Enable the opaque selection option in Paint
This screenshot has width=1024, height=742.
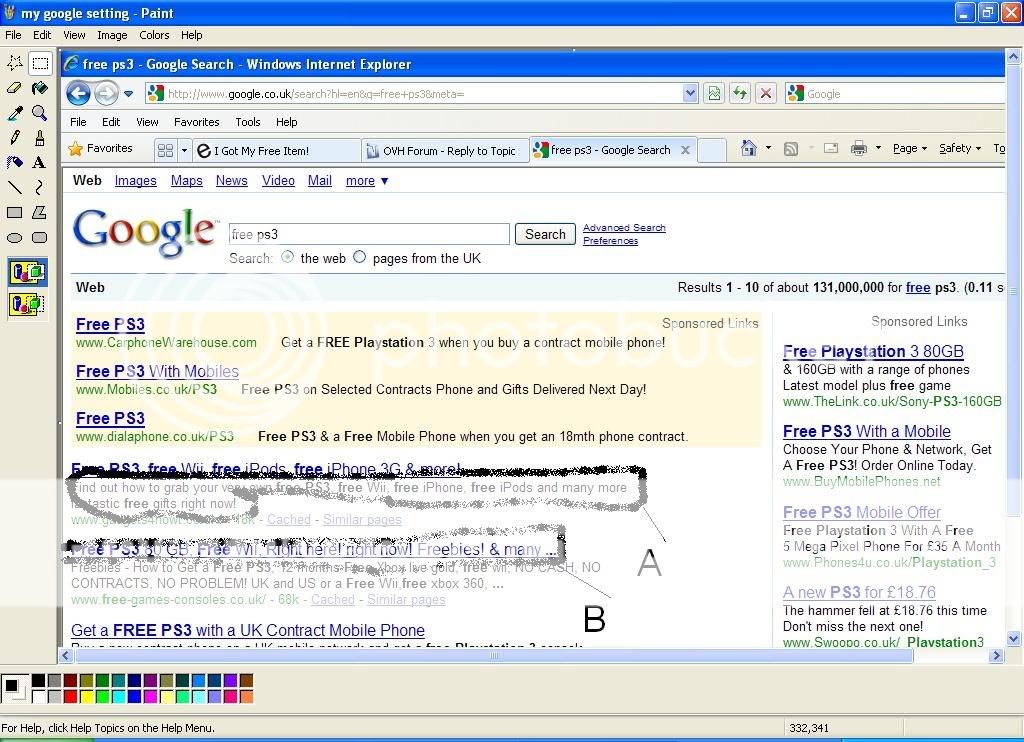[x=27, y=272]
